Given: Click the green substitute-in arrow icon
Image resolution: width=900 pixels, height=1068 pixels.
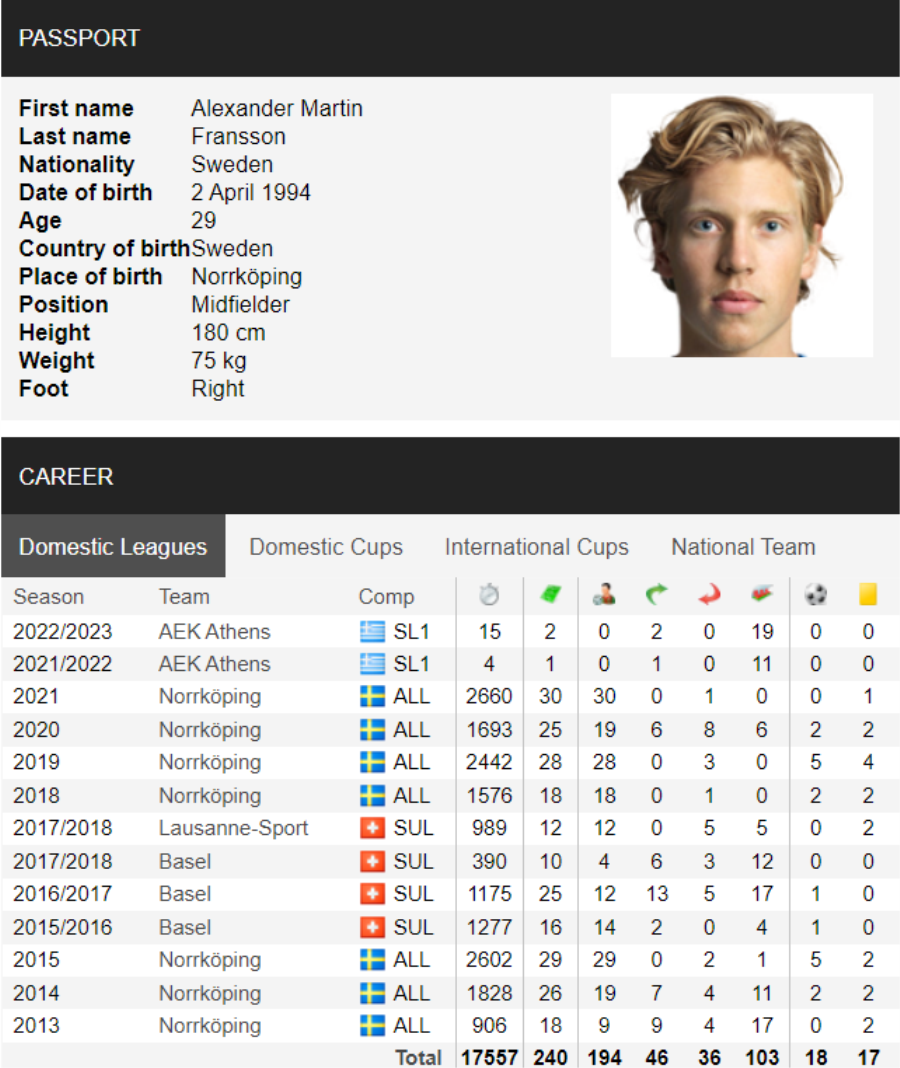Looking at the screenshot, I should [x=656, y=595].
